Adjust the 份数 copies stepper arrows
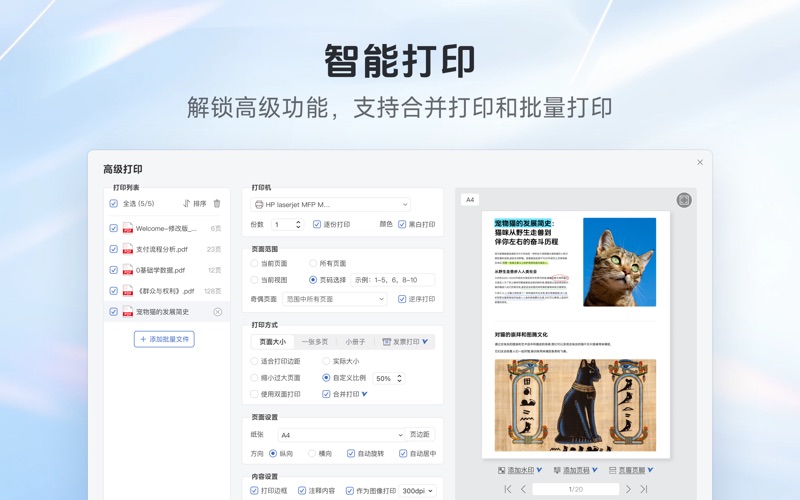The image size is (800, 500). pyautogui.click(x=298, y=224)
